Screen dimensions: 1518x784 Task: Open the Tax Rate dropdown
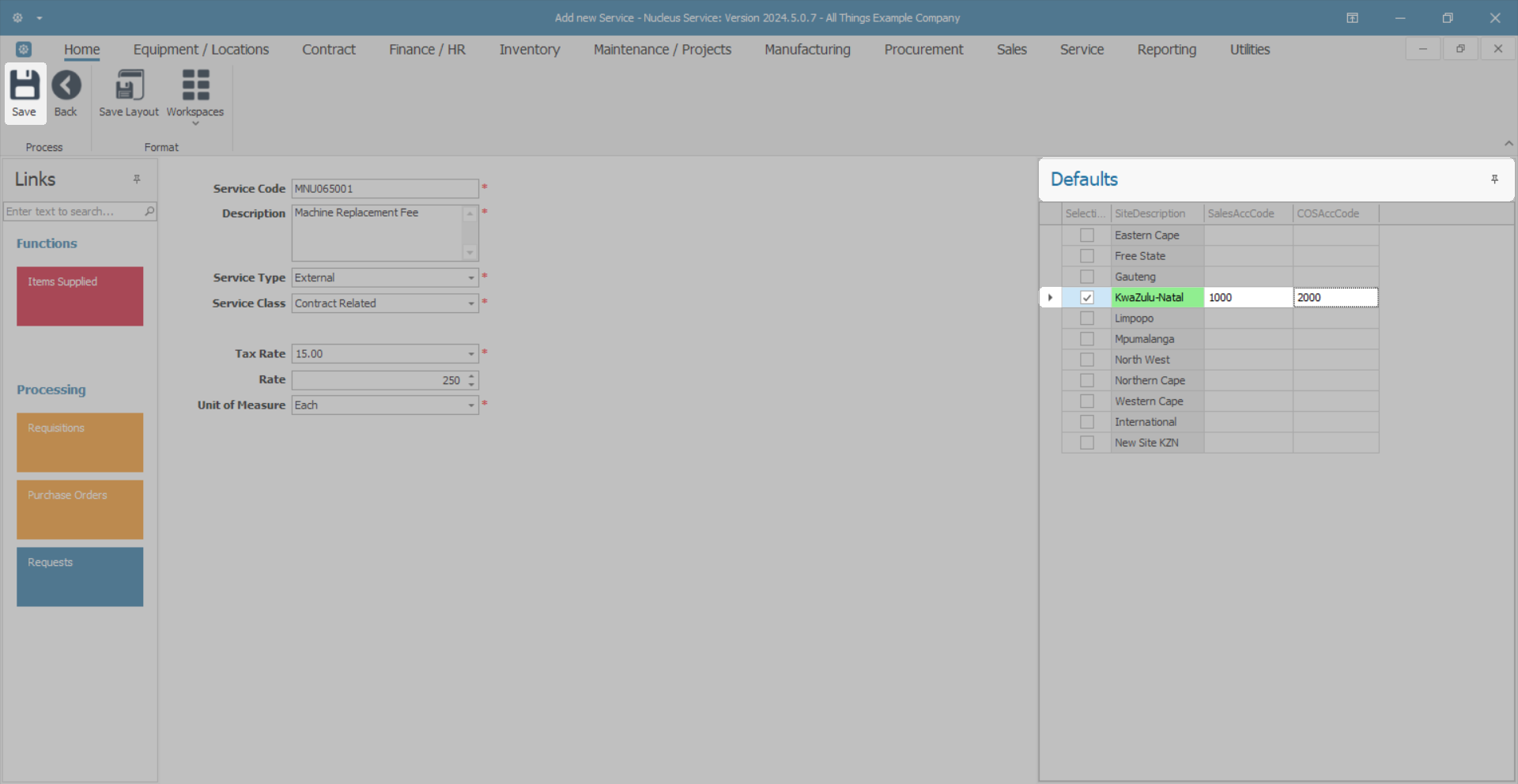pyautogui.click(x=471, y=354)
